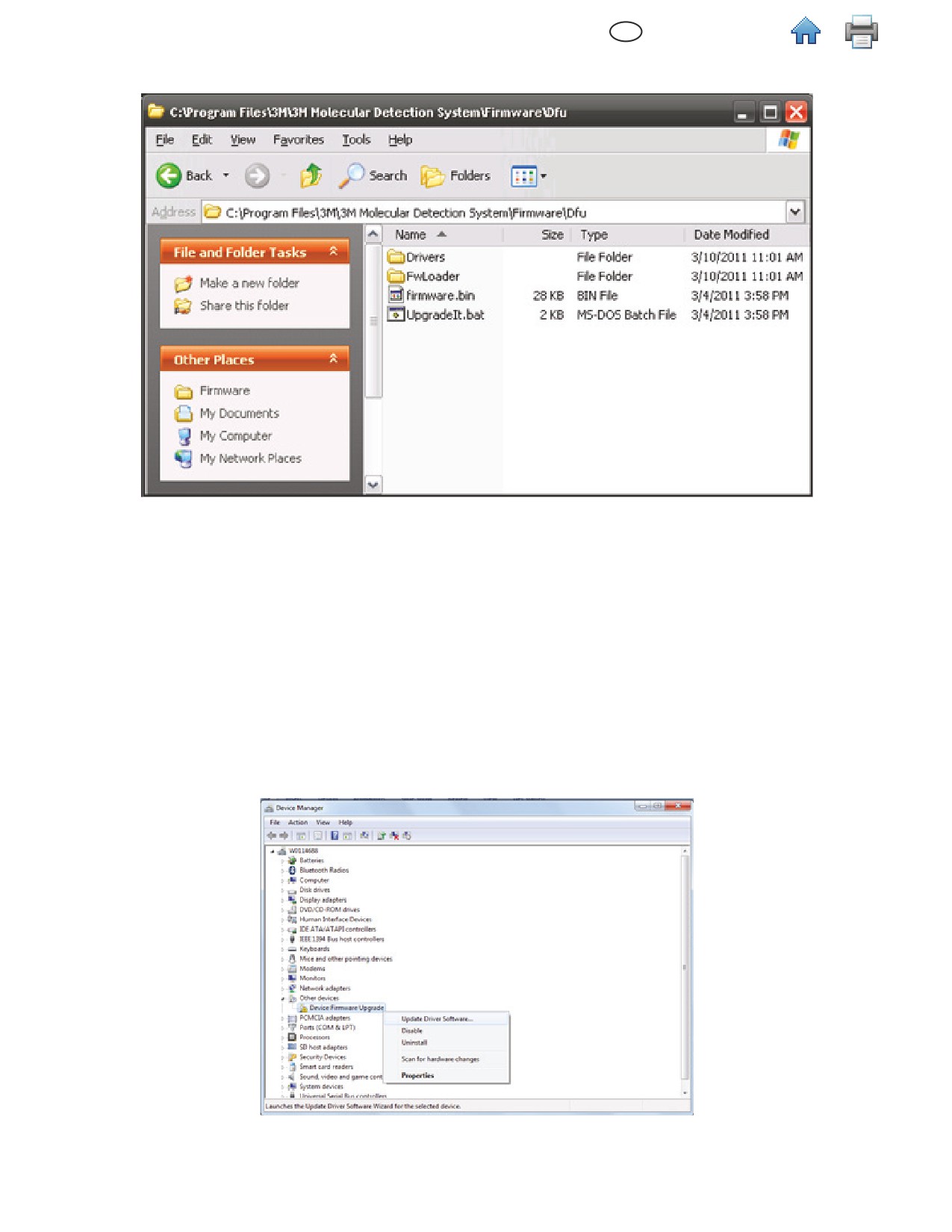Expand the Address bar dropdown
Image resolution: width=952 pixels, height=1232 pixels.
(795, 212)
